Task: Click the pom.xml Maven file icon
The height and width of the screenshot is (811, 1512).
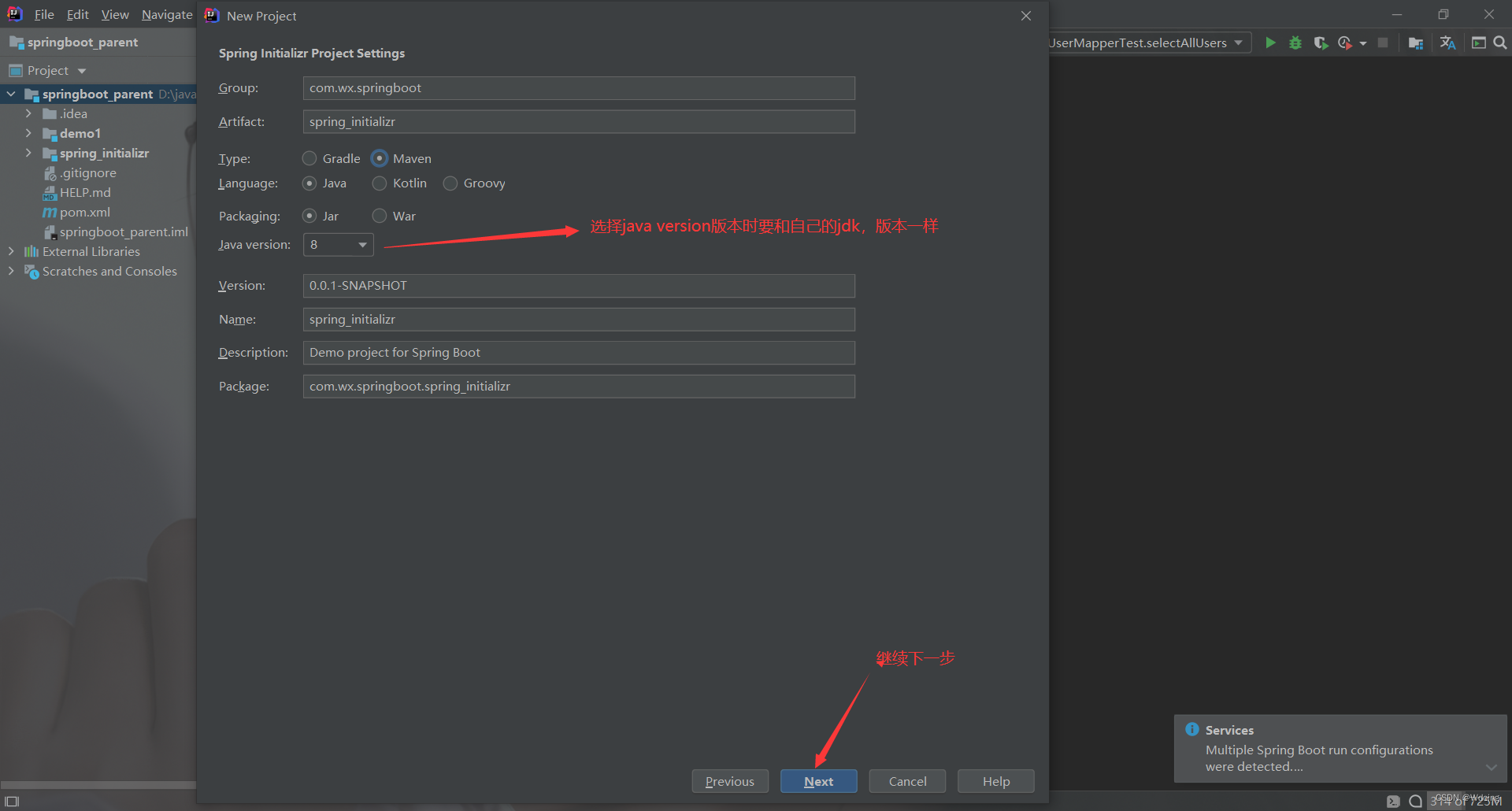Action: pos(50,213)
